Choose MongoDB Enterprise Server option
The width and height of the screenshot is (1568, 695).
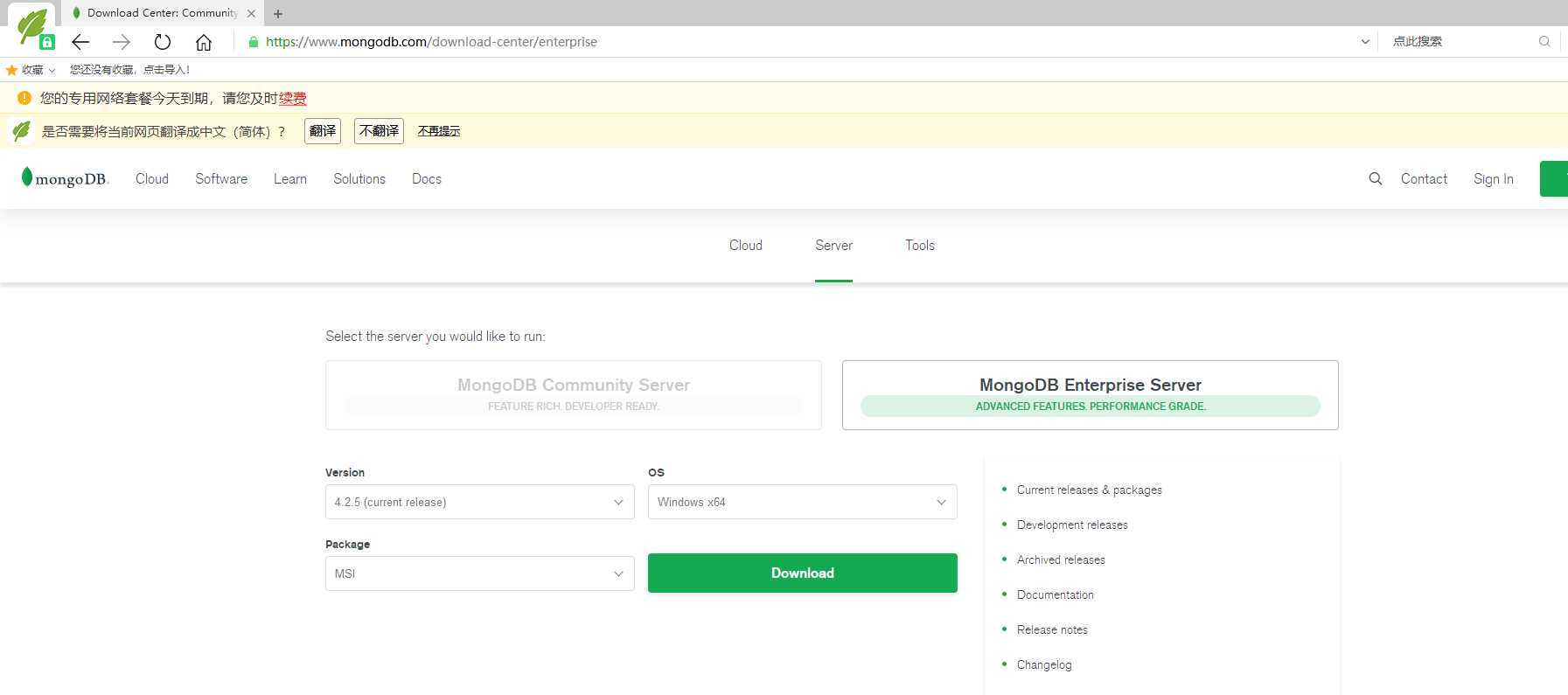(x=1091, y=395)
